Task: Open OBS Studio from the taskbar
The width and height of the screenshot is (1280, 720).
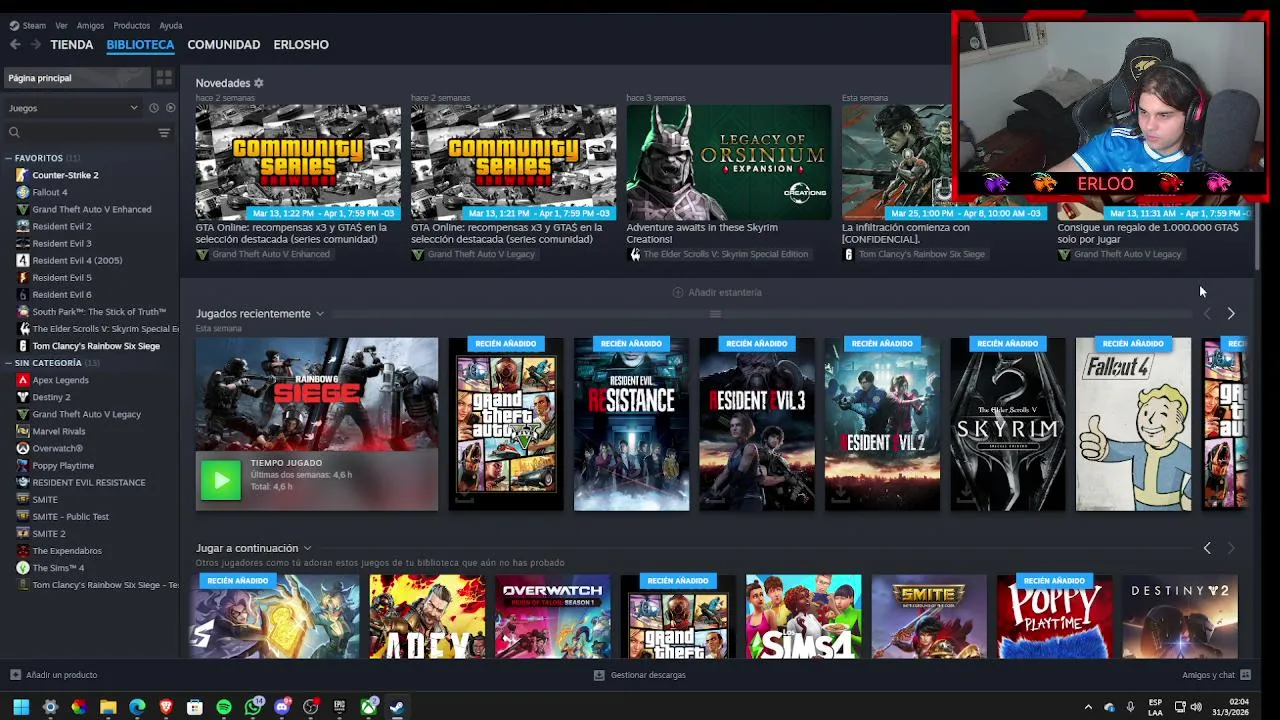Action: [x=311, y=707]
